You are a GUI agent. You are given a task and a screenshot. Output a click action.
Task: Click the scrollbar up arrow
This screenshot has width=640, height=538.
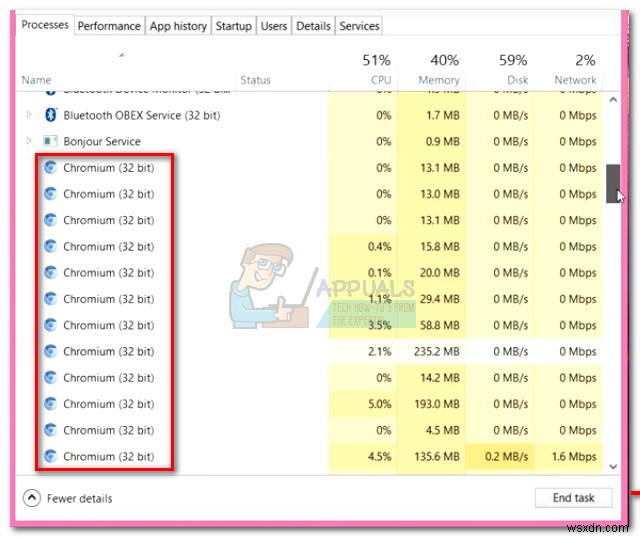coord(613,100)
